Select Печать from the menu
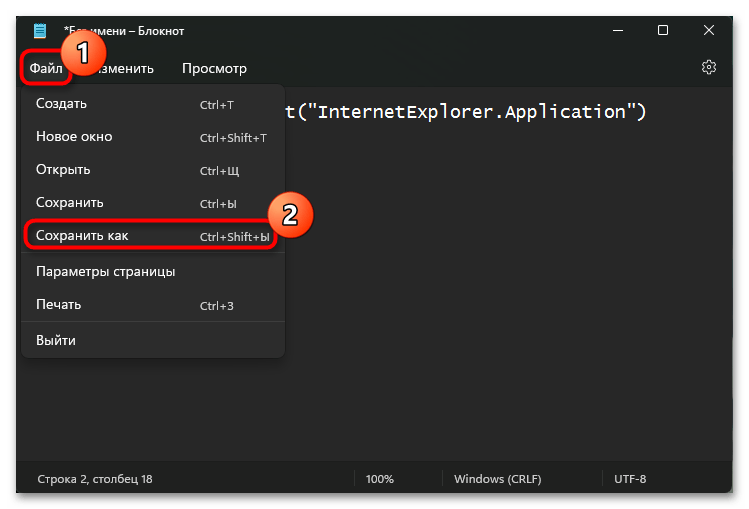Image resolution: width=749 pixels, height=509 pixels. click(153, 305)
